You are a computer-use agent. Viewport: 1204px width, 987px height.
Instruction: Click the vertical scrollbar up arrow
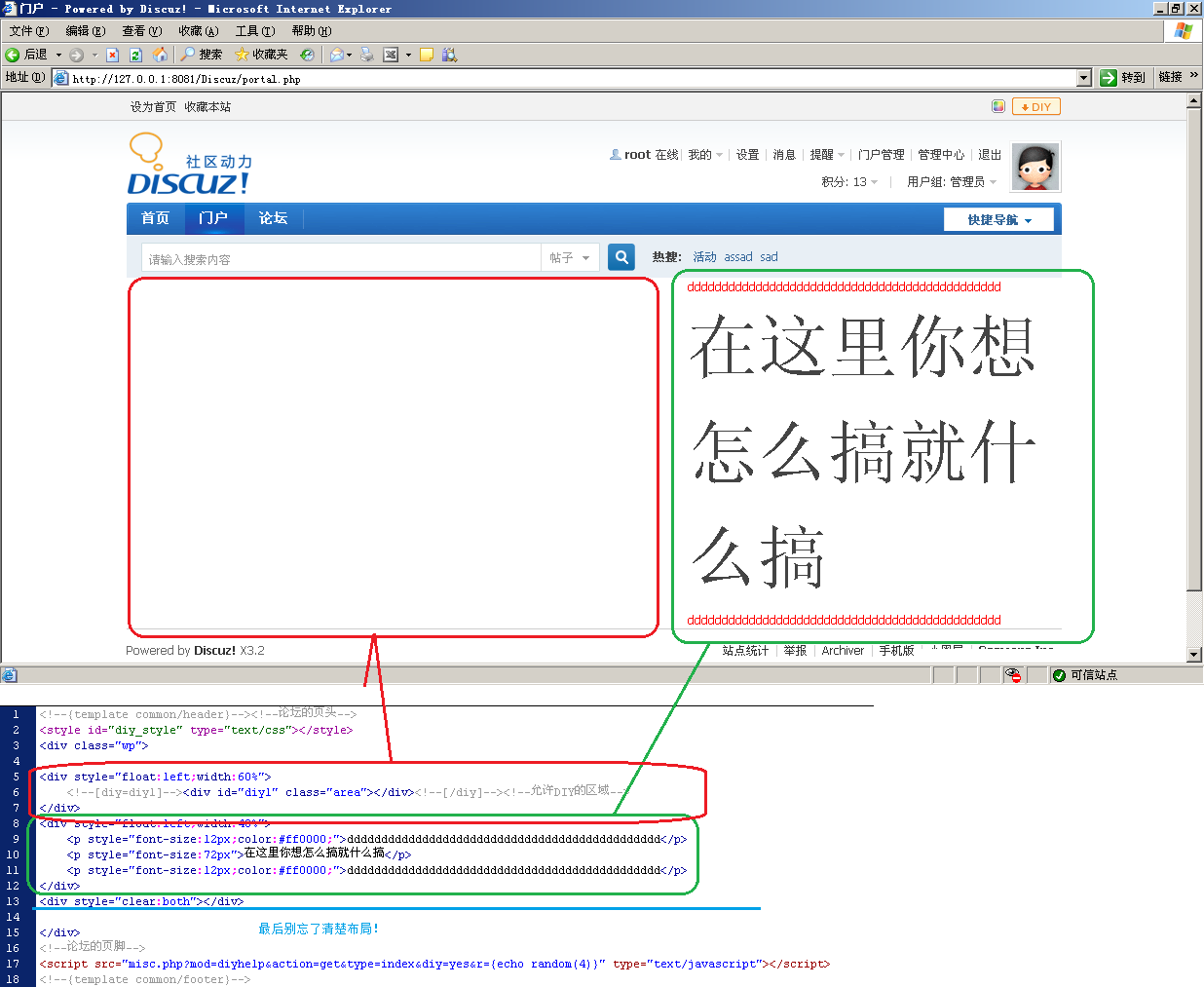click(1194, 101)
